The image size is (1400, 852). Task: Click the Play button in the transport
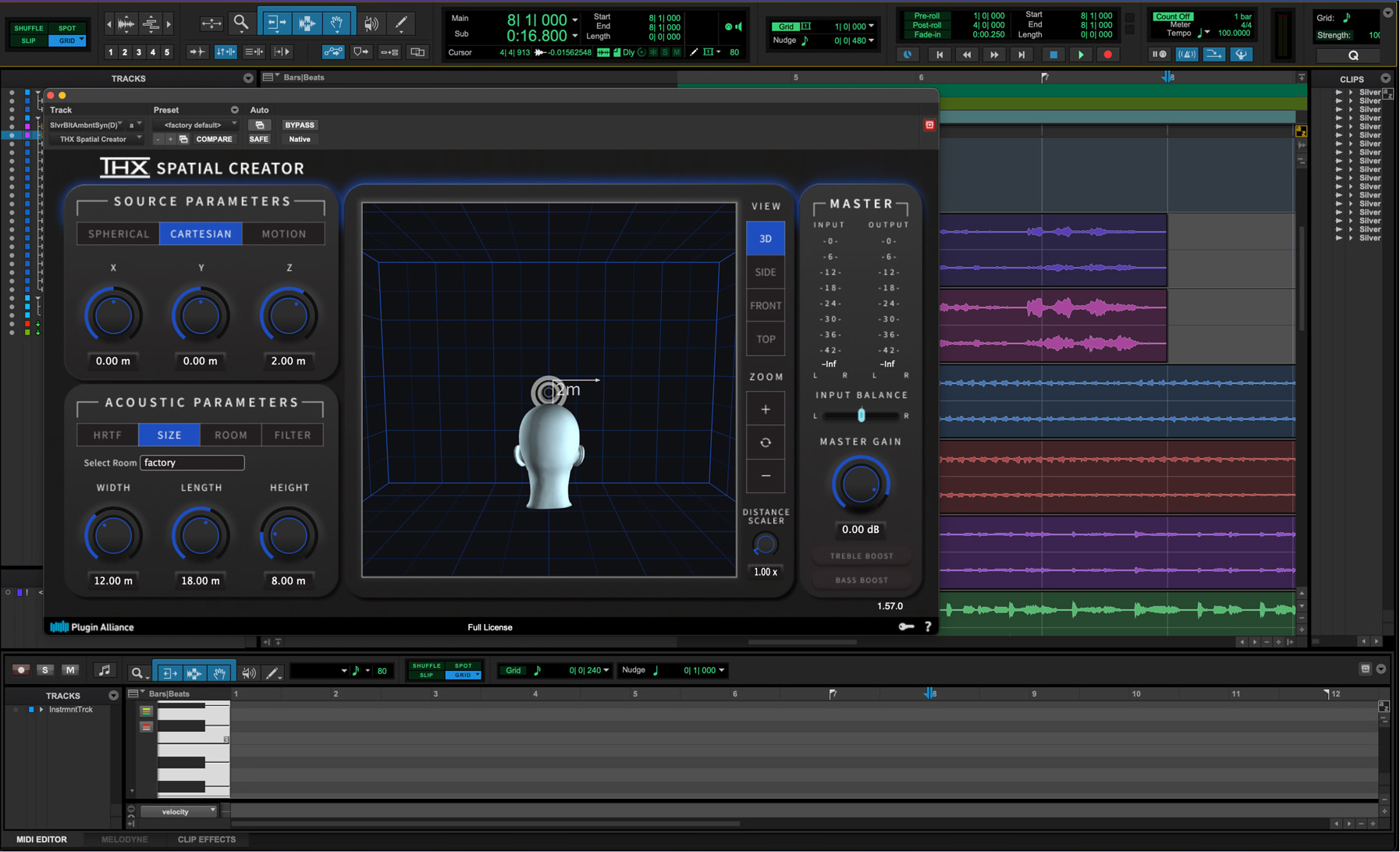click(1080, 55)
